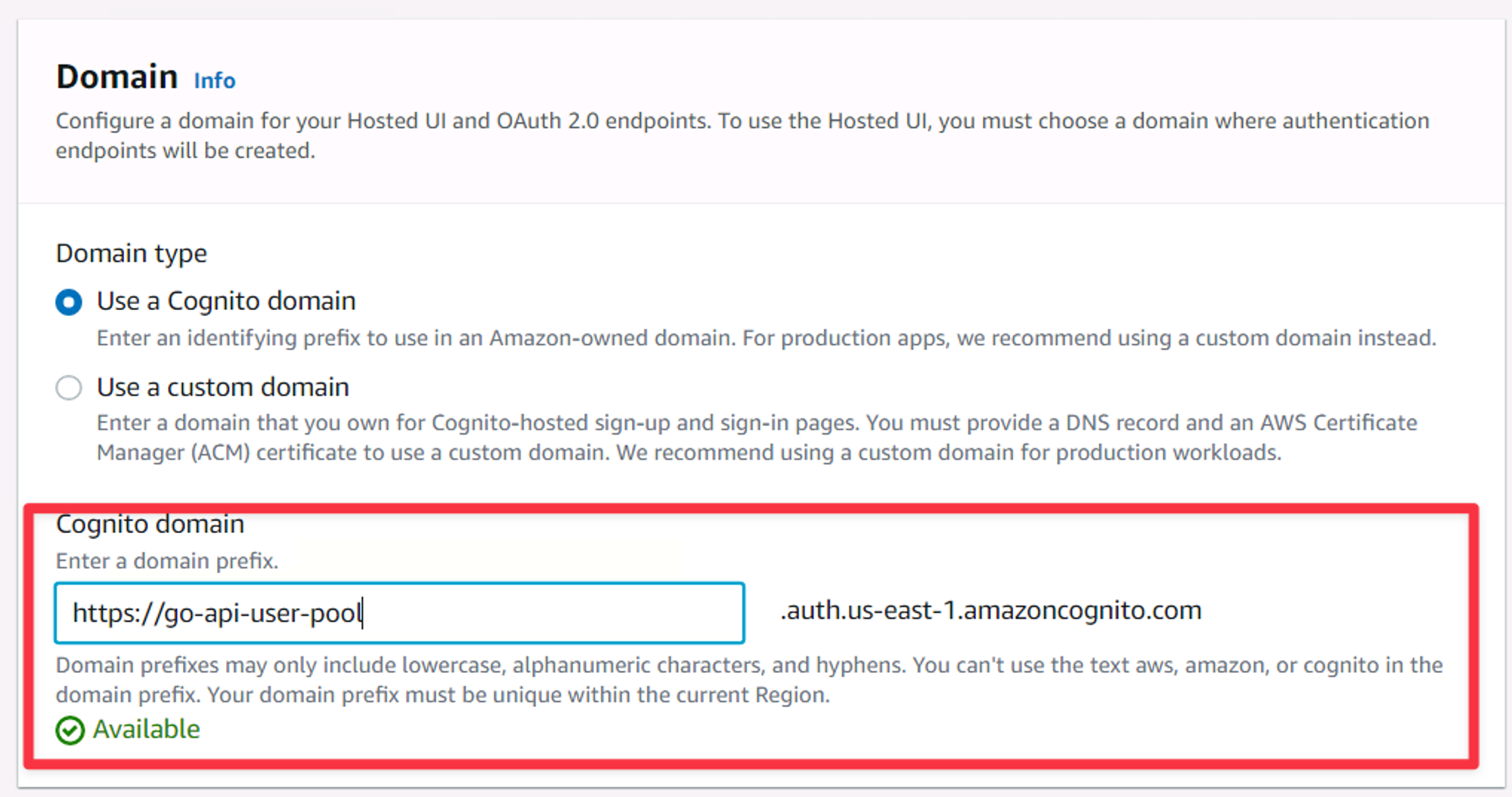Click the Use a Cognito domain label
The width and height of the screenshot is (1512, 797).
226,301
